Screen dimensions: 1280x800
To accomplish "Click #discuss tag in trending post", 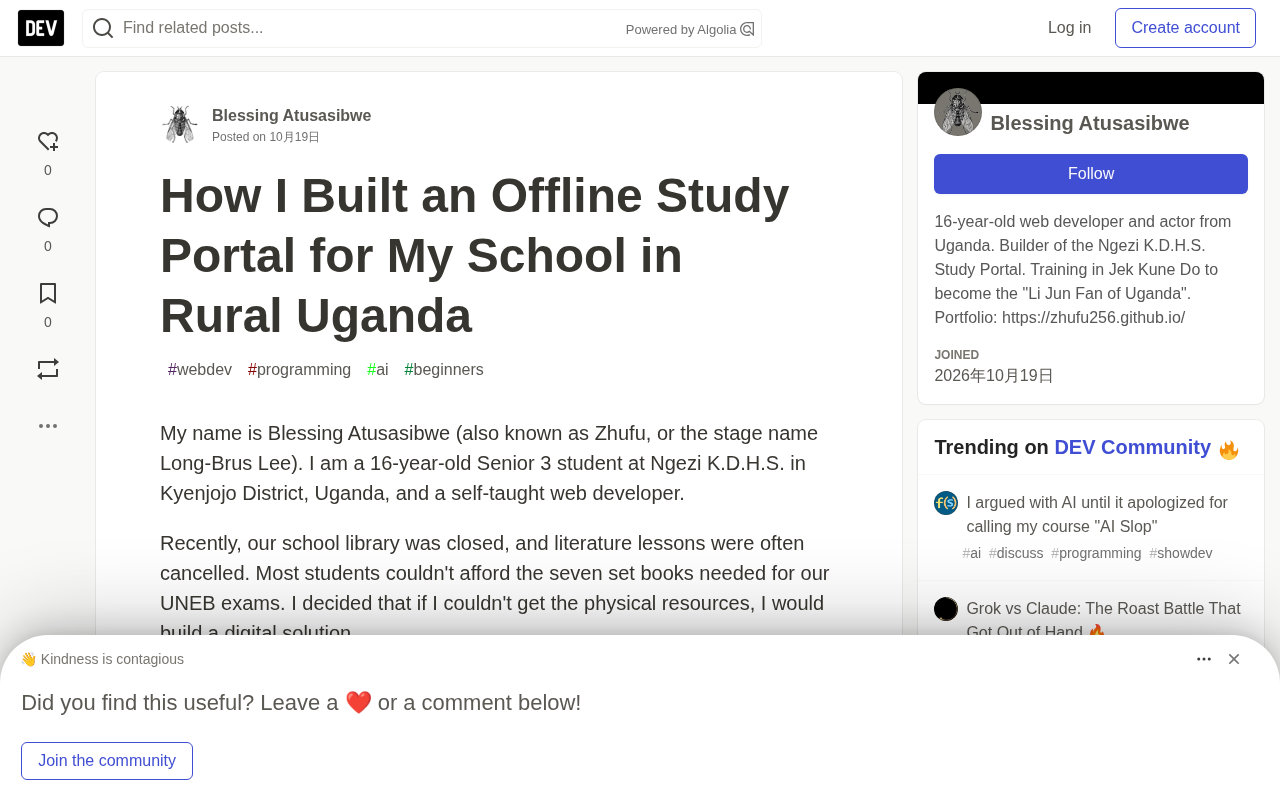I will click(1016, 553).
